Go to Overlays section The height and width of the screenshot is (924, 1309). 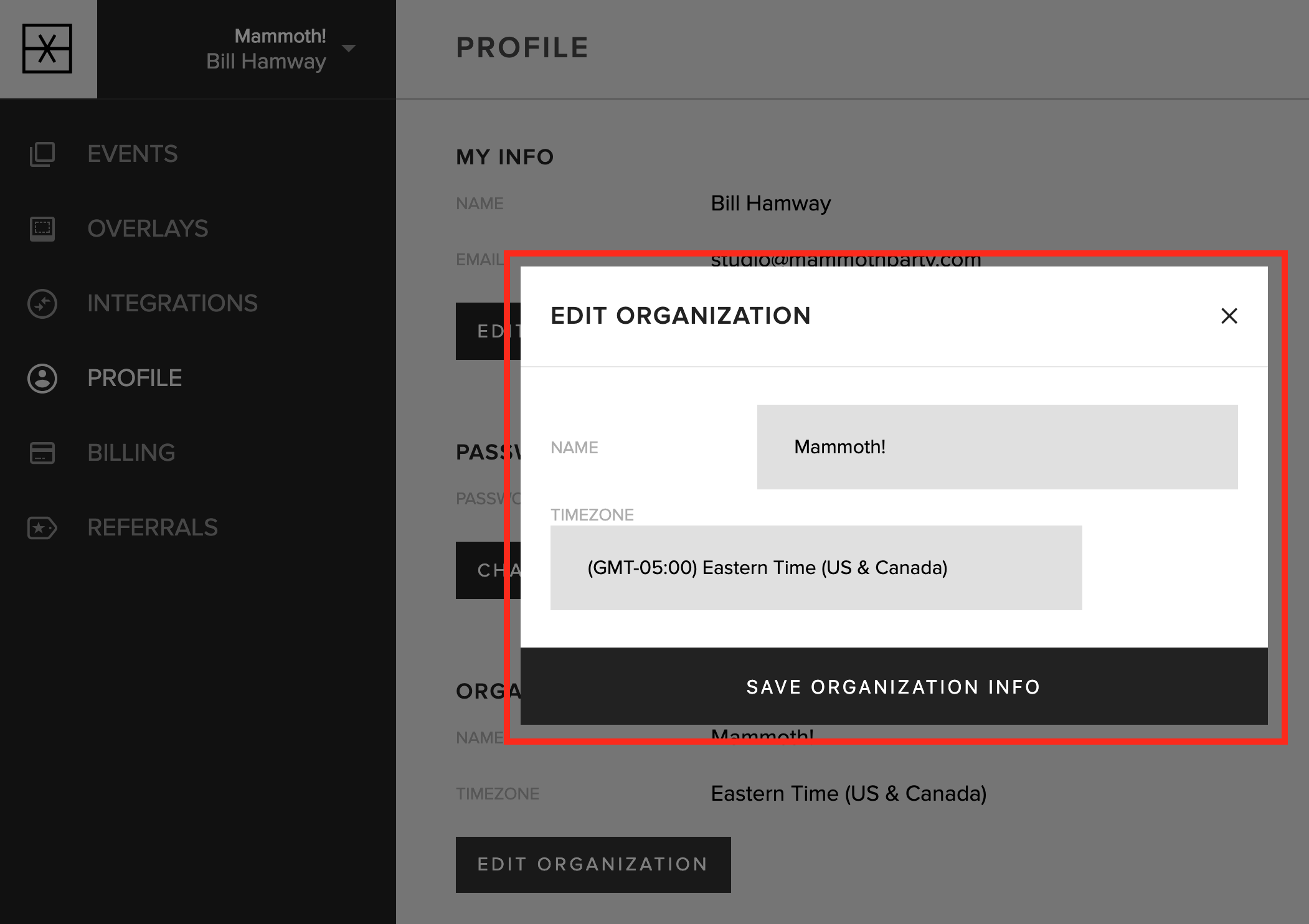pyautogui.click(x=148, y=229)
